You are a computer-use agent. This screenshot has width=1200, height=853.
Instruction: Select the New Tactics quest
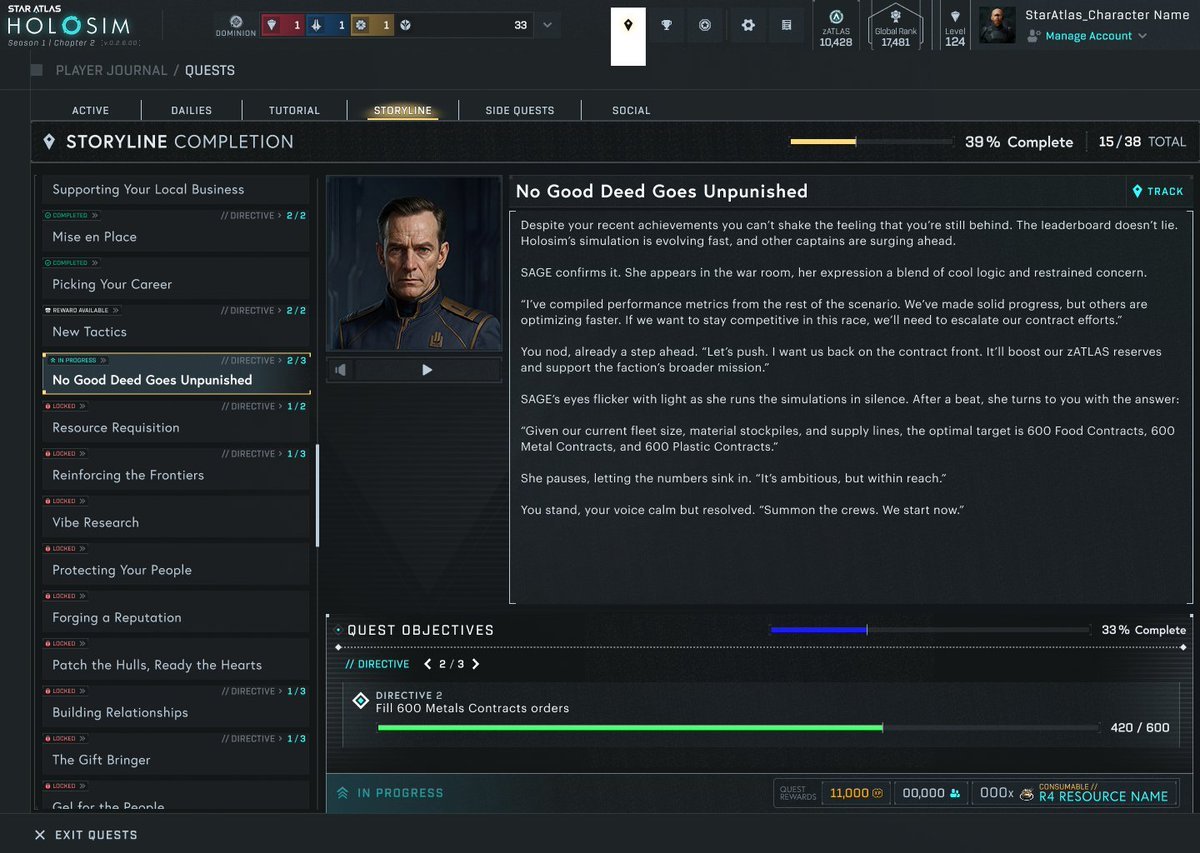176,324
